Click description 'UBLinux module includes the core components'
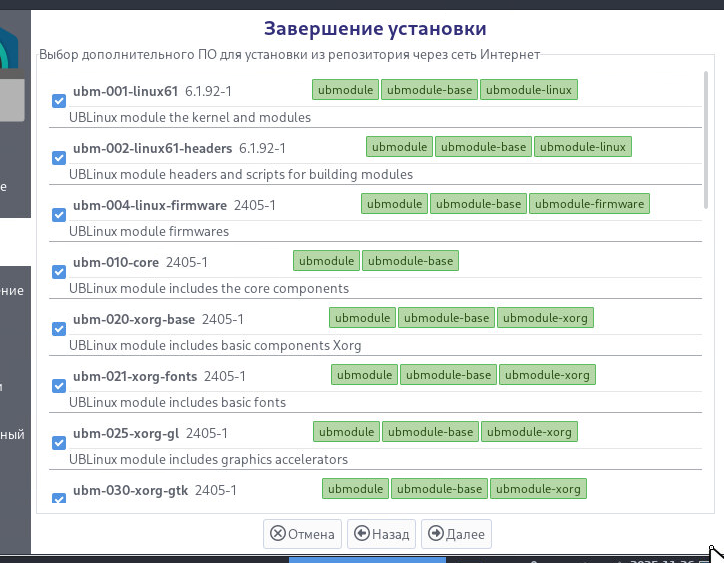This screenshot has height=563, width=724. (x=209, y=288)
